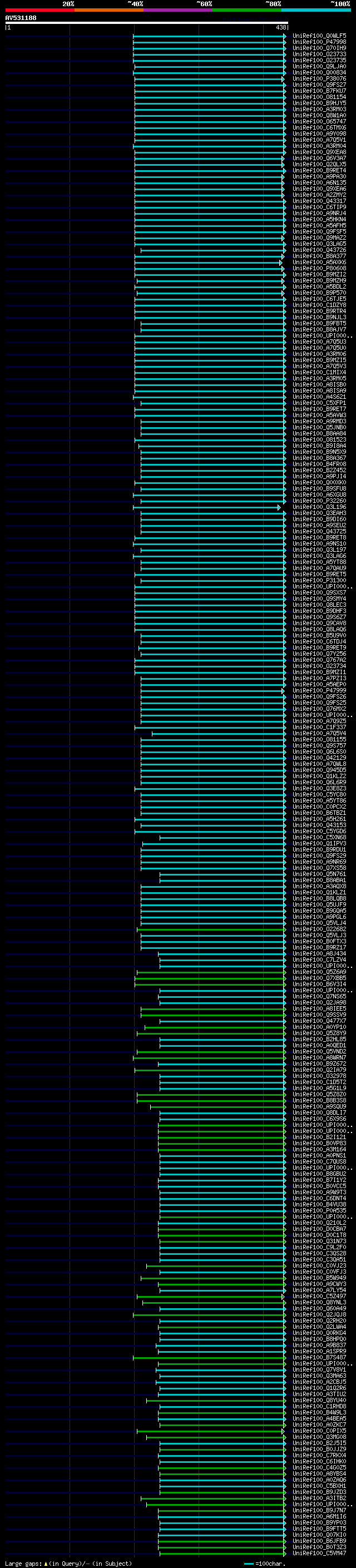Select the UniRef100_O81154 label
The height and width of the screenshot is (1568, 356).
319,97
